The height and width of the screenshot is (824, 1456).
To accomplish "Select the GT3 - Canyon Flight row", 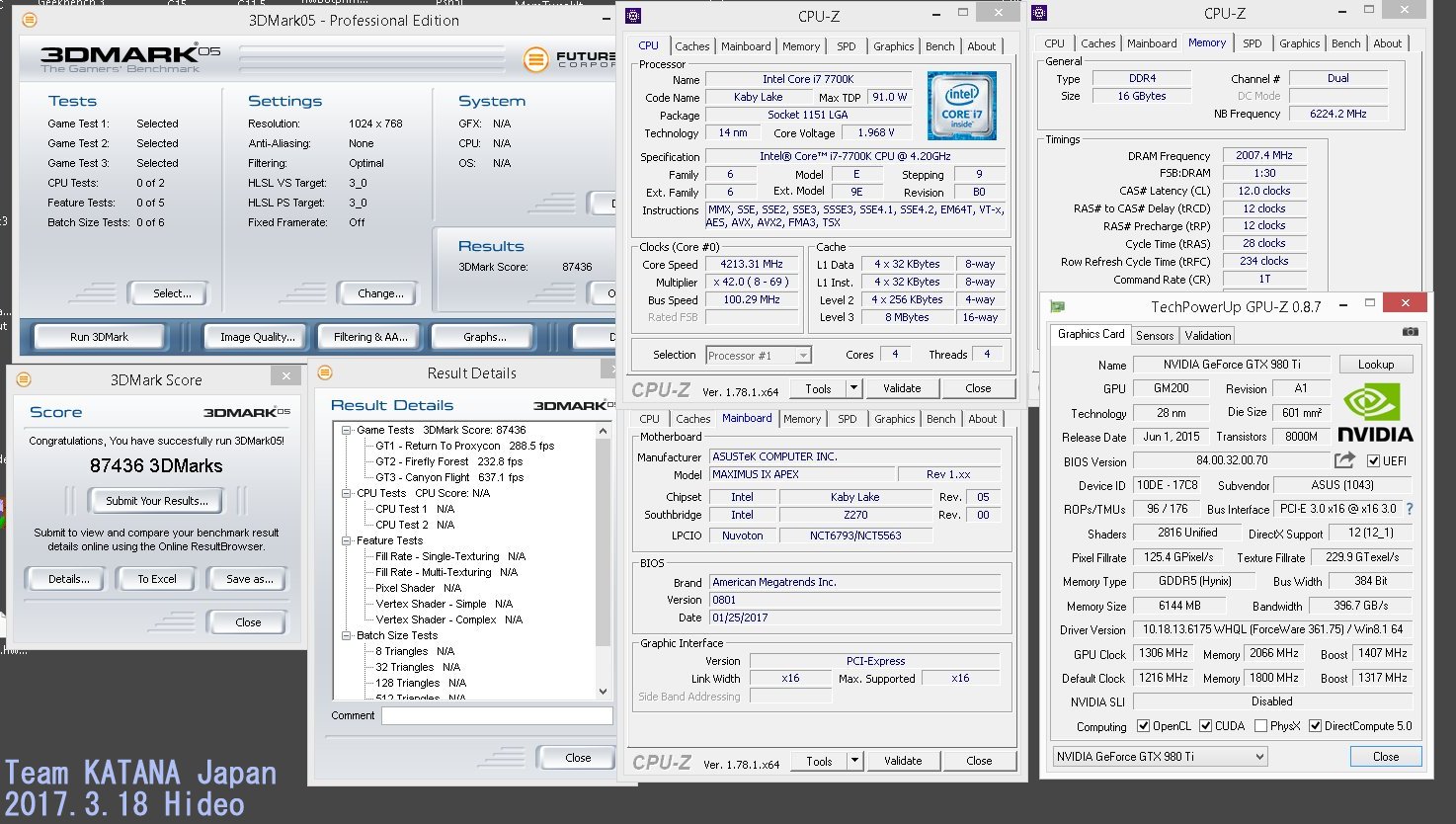I will click(448, 477).
